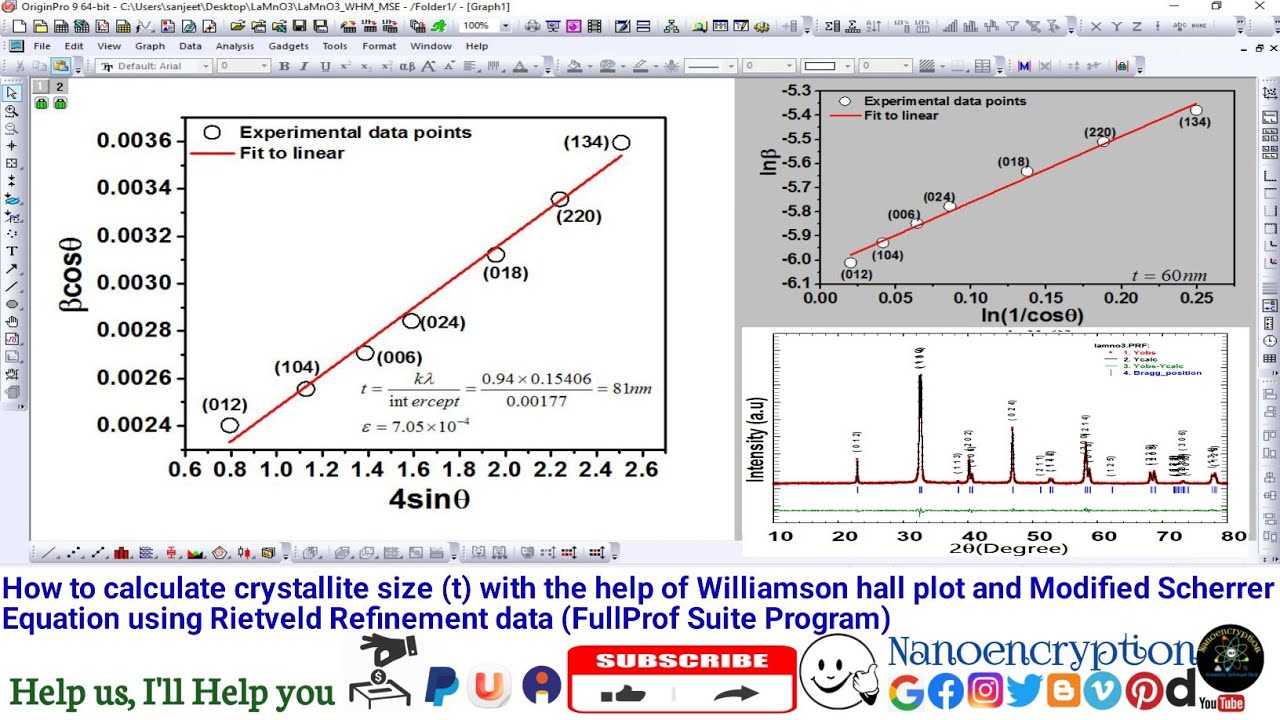The width and height of the screenshot is (1280, 720).
Task: Click the Paste clipboard icon
Action: 61,66
